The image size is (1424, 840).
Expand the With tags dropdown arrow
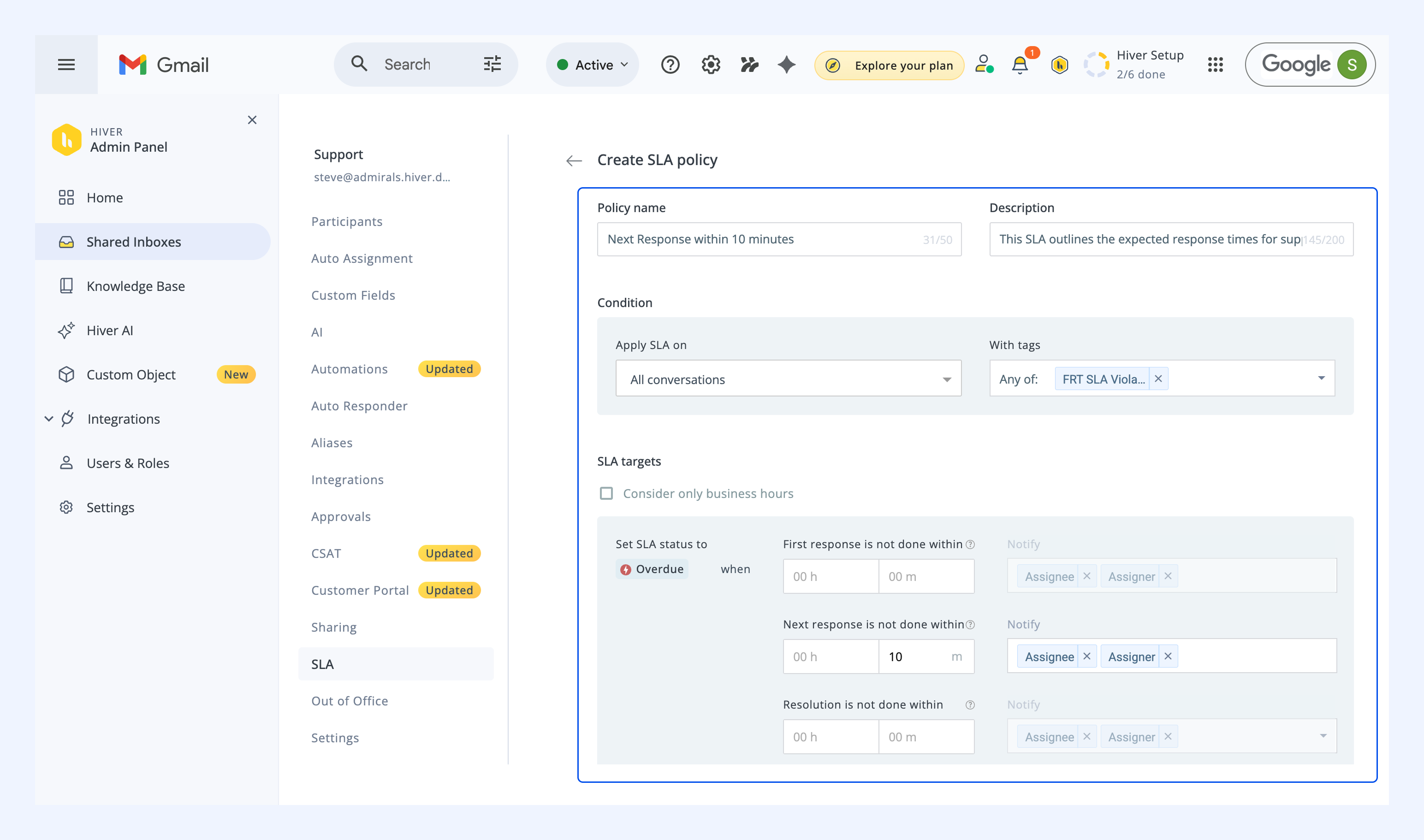point(1321,378)
